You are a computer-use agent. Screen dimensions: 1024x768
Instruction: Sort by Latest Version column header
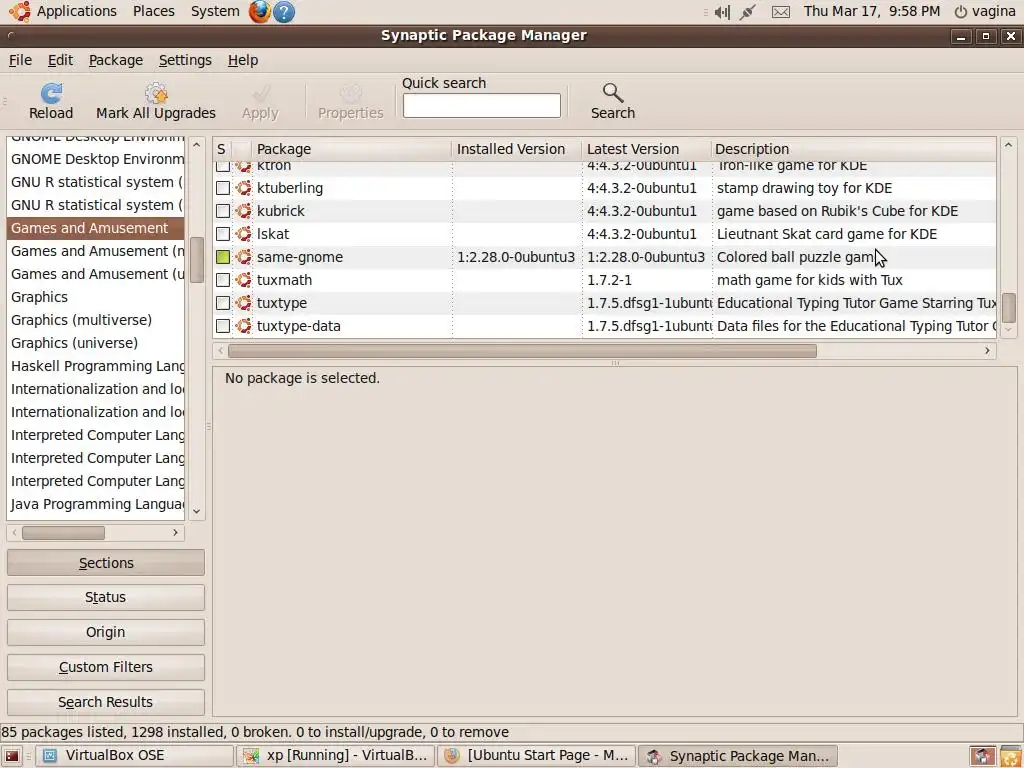click(646, 149)
